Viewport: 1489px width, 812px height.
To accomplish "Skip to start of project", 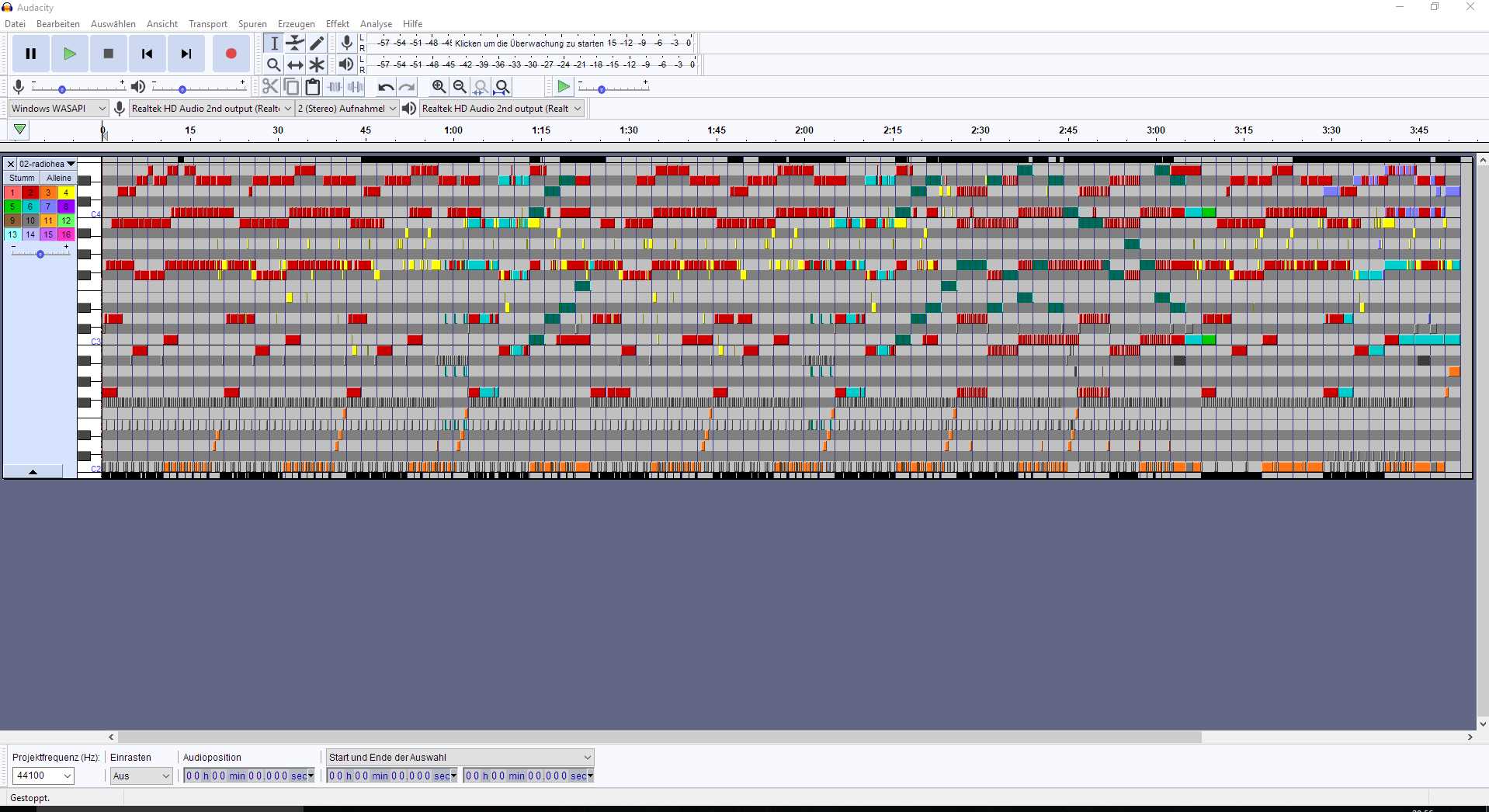I will [148, 54].
